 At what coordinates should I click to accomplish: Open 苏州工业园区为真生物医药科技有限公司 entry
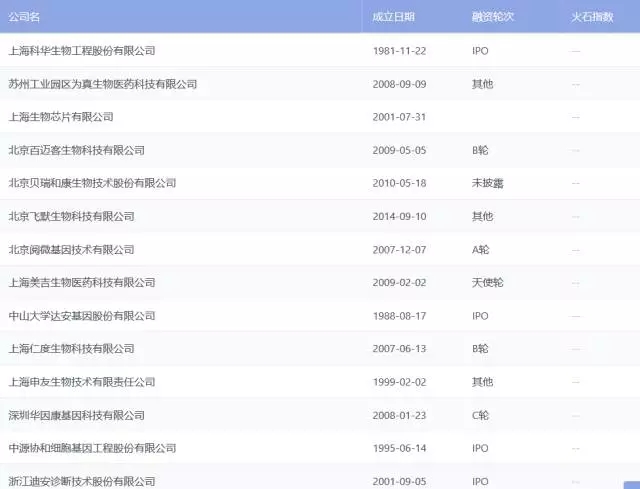[x=103, y=84]
